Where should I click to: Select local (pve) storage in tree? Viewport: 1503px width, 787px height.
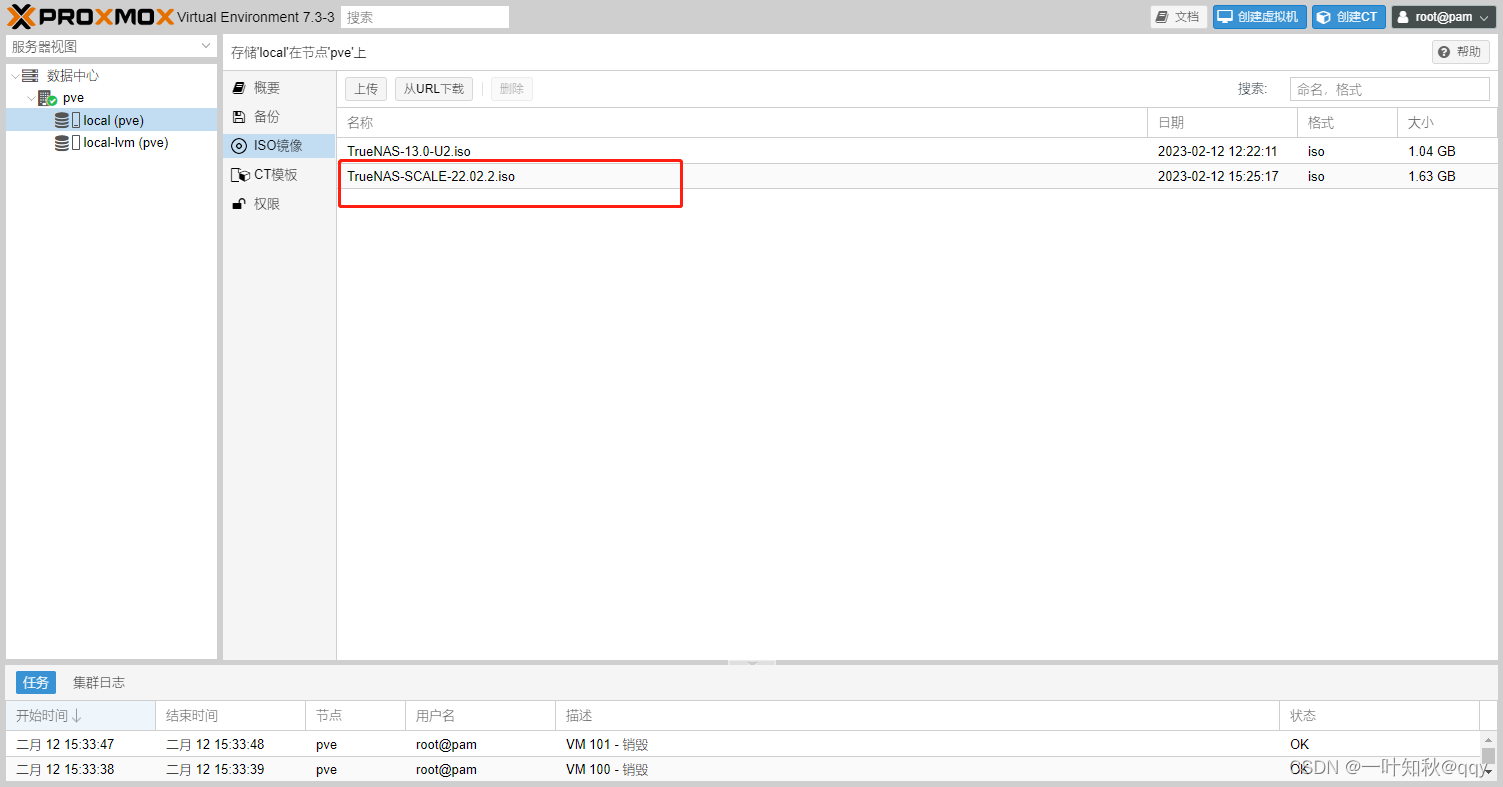tap(111, 120)
